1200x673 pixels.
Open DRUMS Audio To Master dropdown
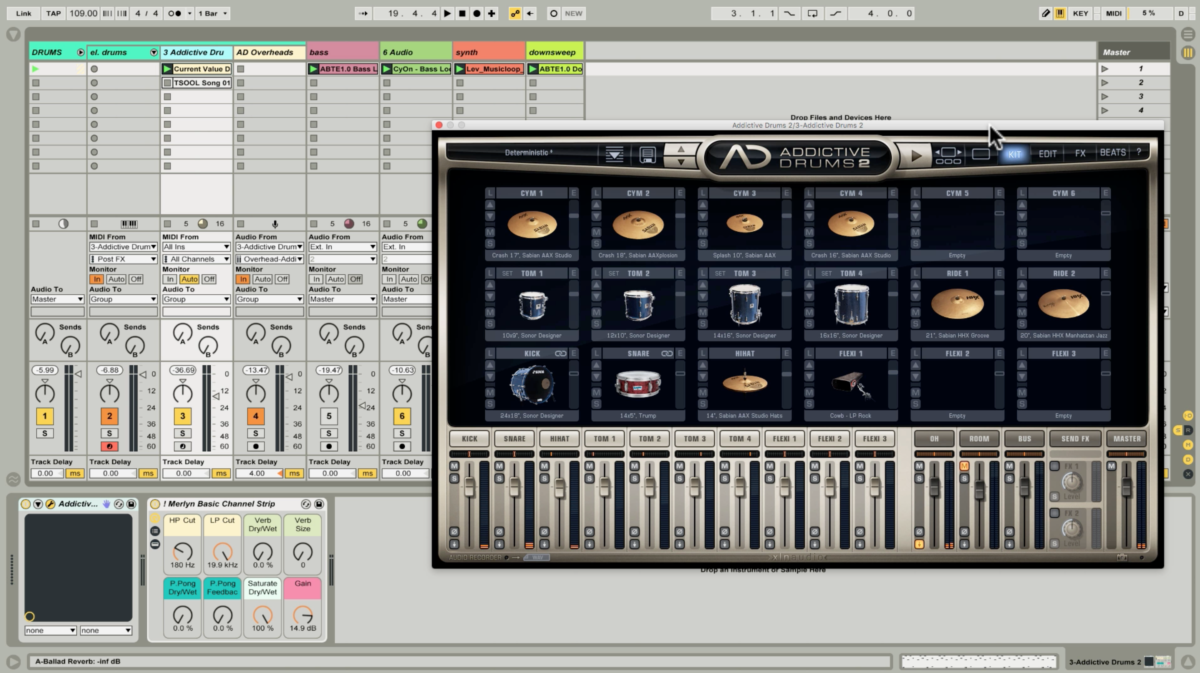[x=57, y=299]
